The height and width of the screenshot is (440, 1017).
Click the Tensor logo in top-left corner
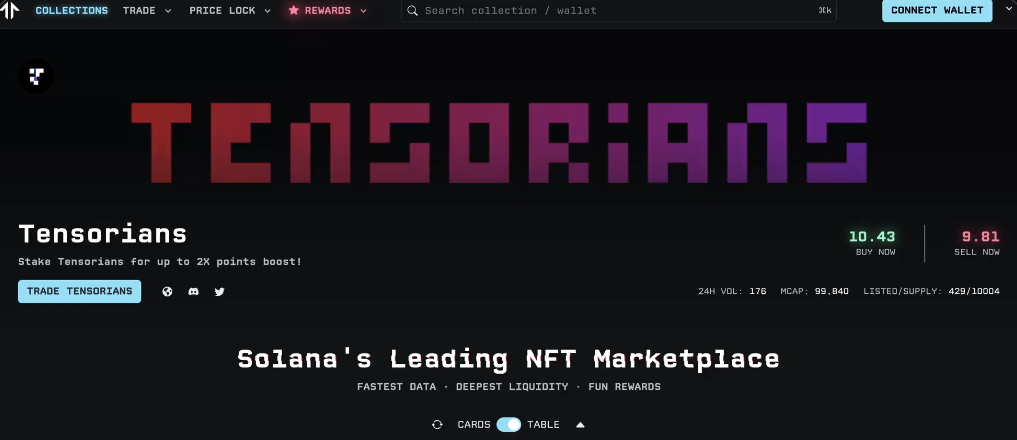(x=9, y=10)
